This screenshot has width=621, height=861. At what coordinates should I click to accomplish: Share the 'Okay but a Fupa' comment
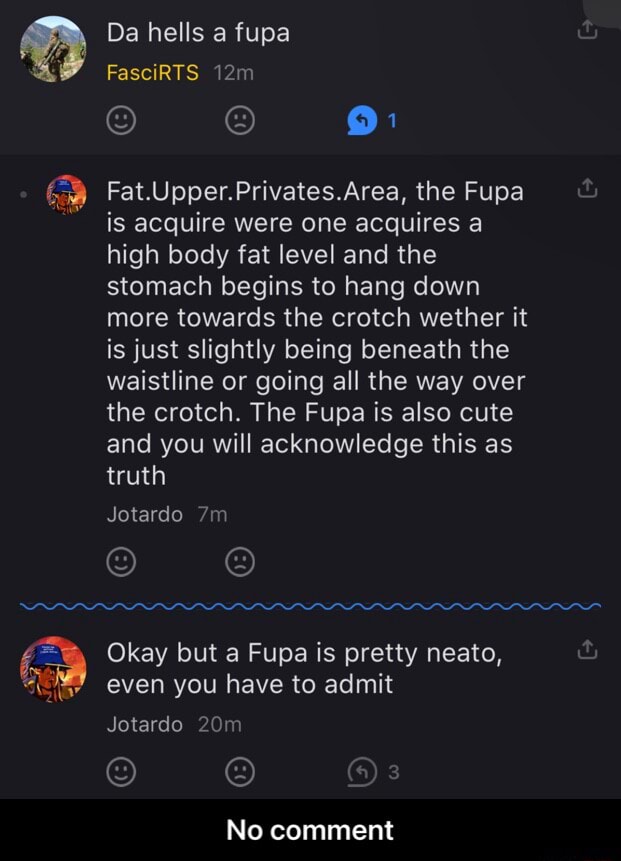[x=588, y=649]
